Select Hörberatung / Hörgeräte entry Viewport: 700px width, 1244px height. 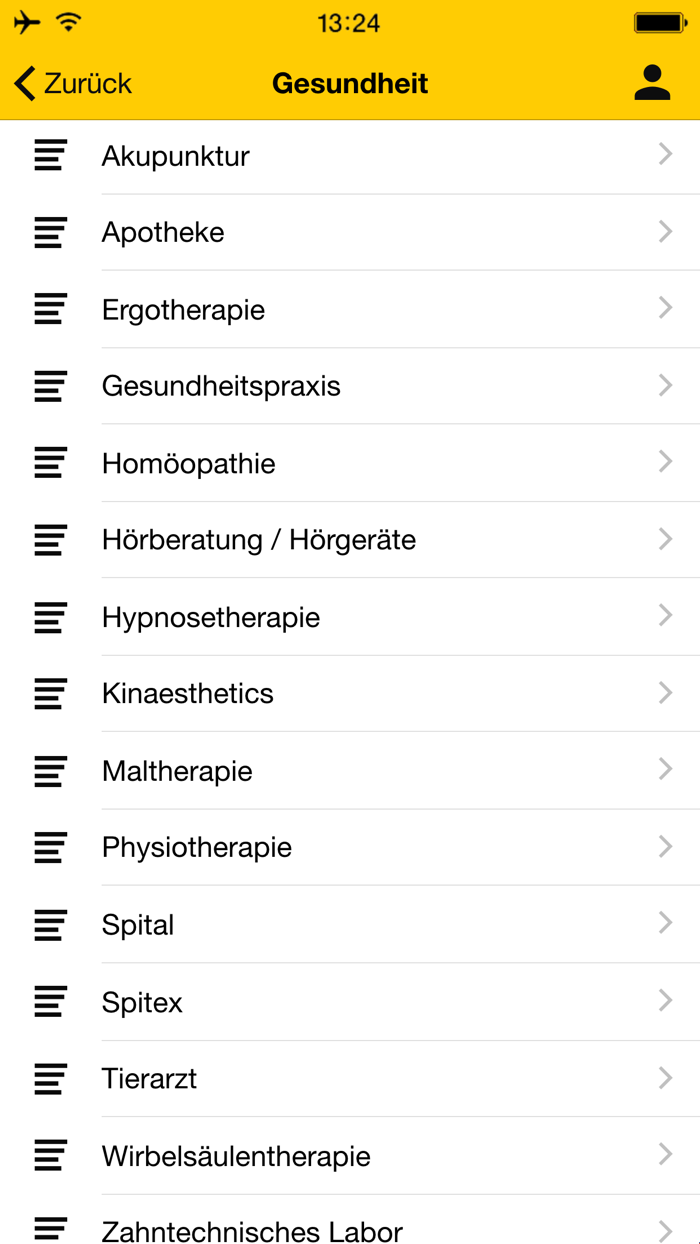(259, 541)
